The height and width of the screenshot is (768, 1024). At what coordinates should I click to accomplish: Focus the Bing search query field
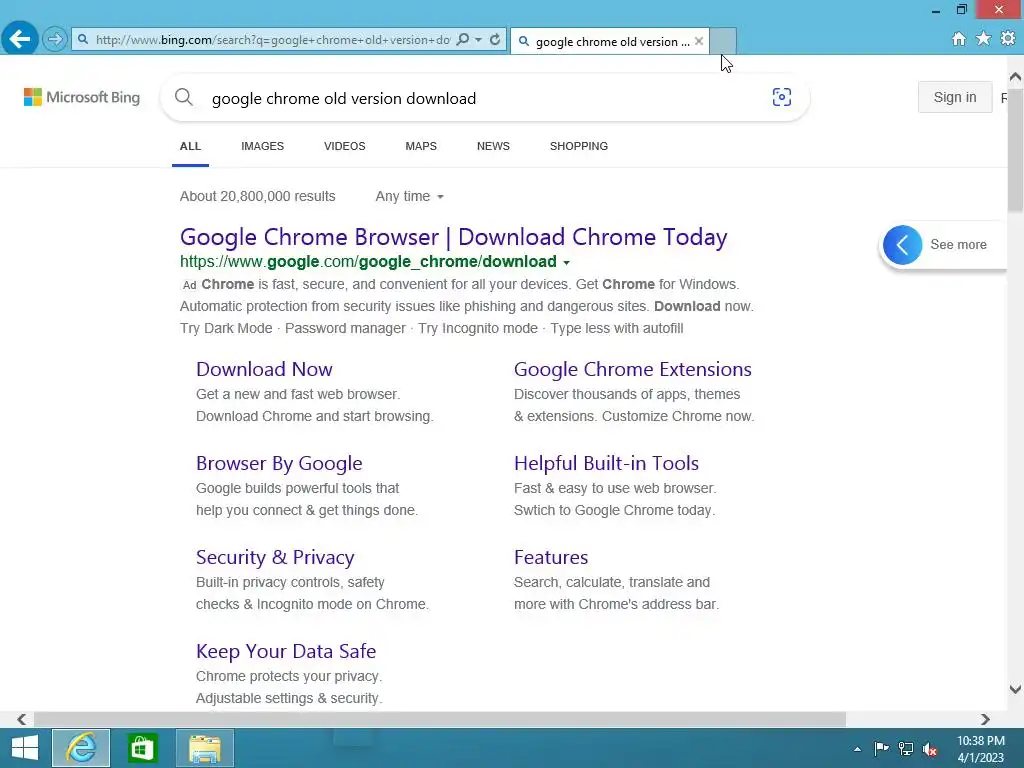[x=483, y=99]
